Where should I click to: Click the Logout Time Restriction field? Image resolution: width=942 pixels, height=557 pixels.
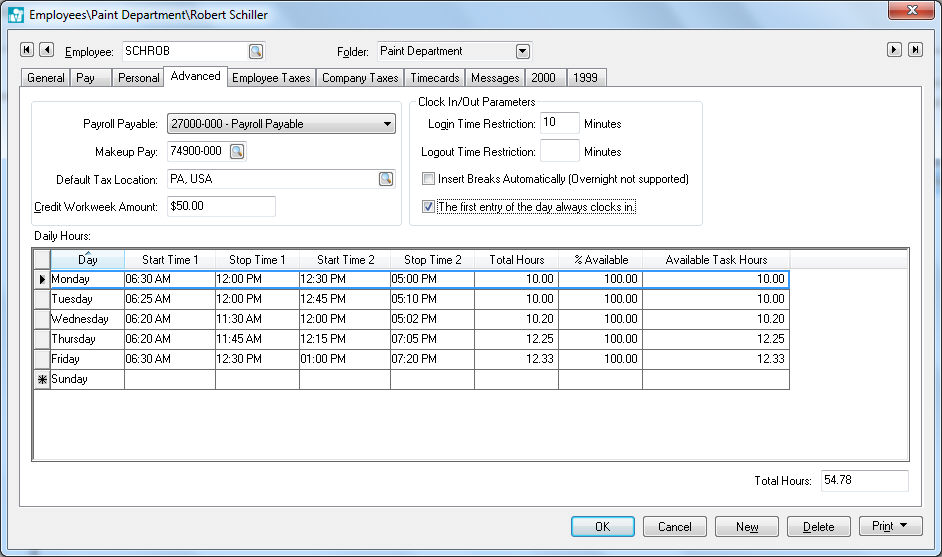(x=560, y=152)
